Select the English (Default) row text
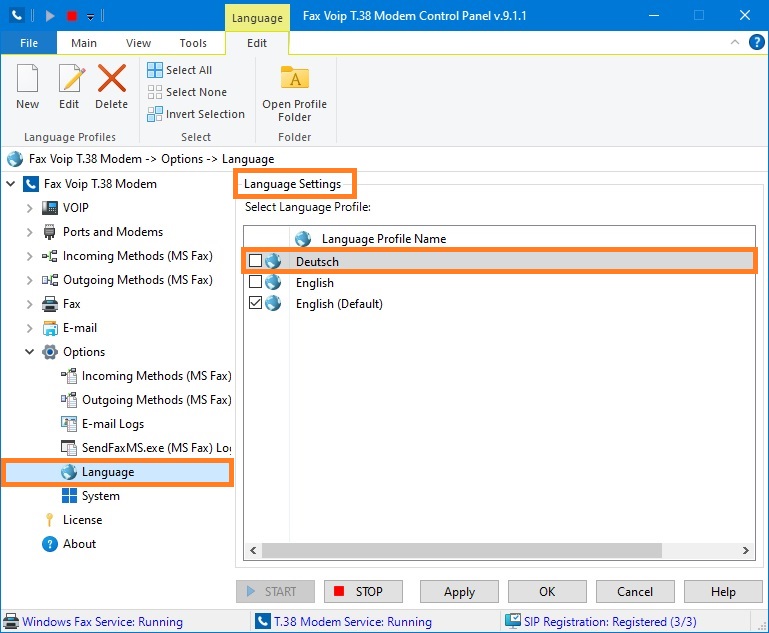 coord(339,304)
